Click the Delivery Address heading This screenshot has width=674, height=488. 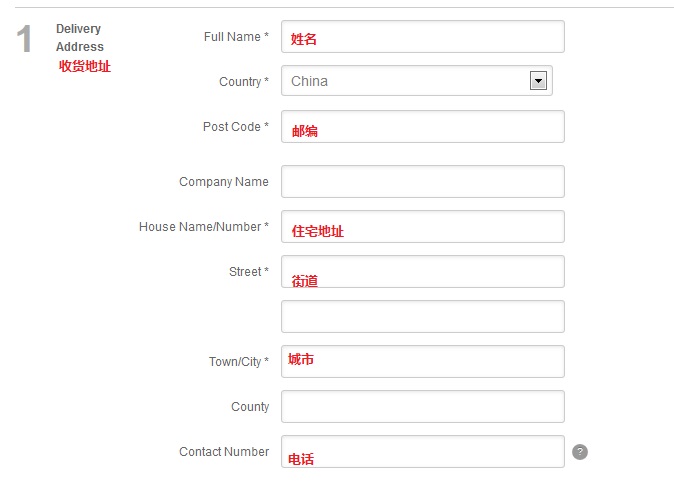(80, 37)
